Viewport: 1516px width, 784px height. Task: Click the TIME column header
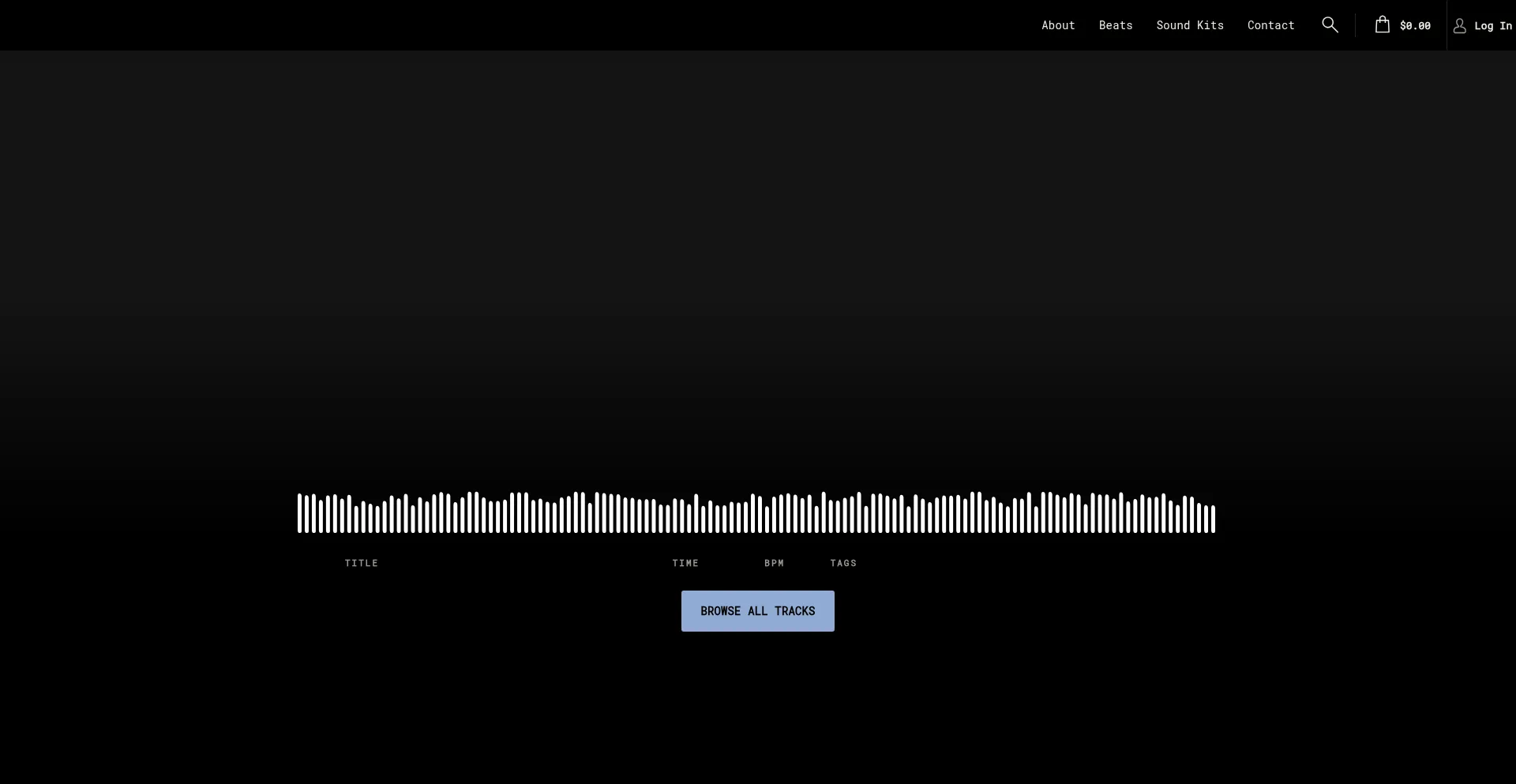click(685, 563)
